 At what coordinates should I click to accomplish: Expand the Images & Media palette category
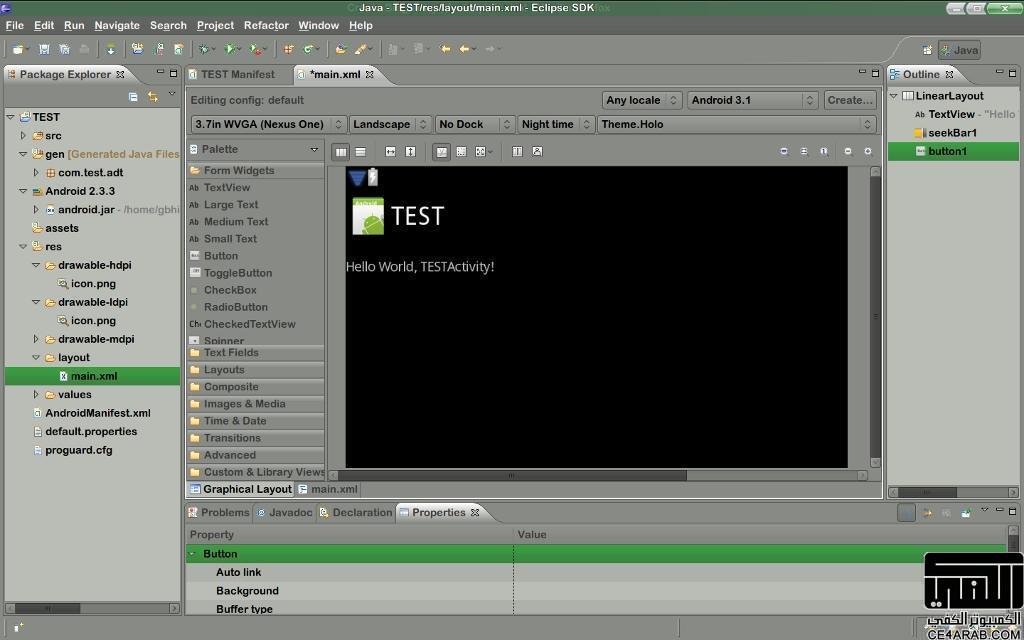(x=256, y=404)
